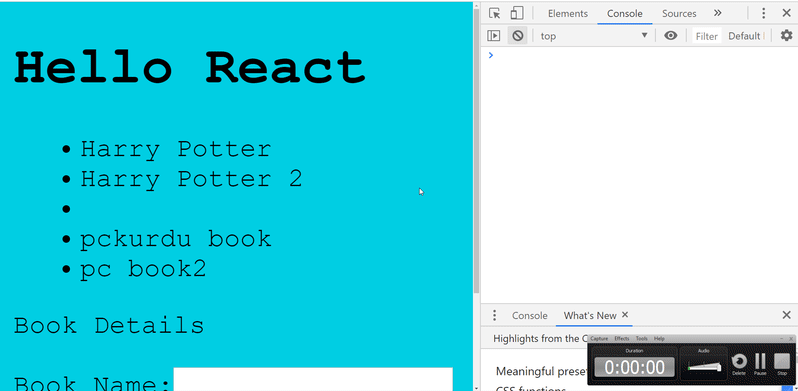Close the What's New tab
Screen dimensions: 798x391
tap(625, 315)
